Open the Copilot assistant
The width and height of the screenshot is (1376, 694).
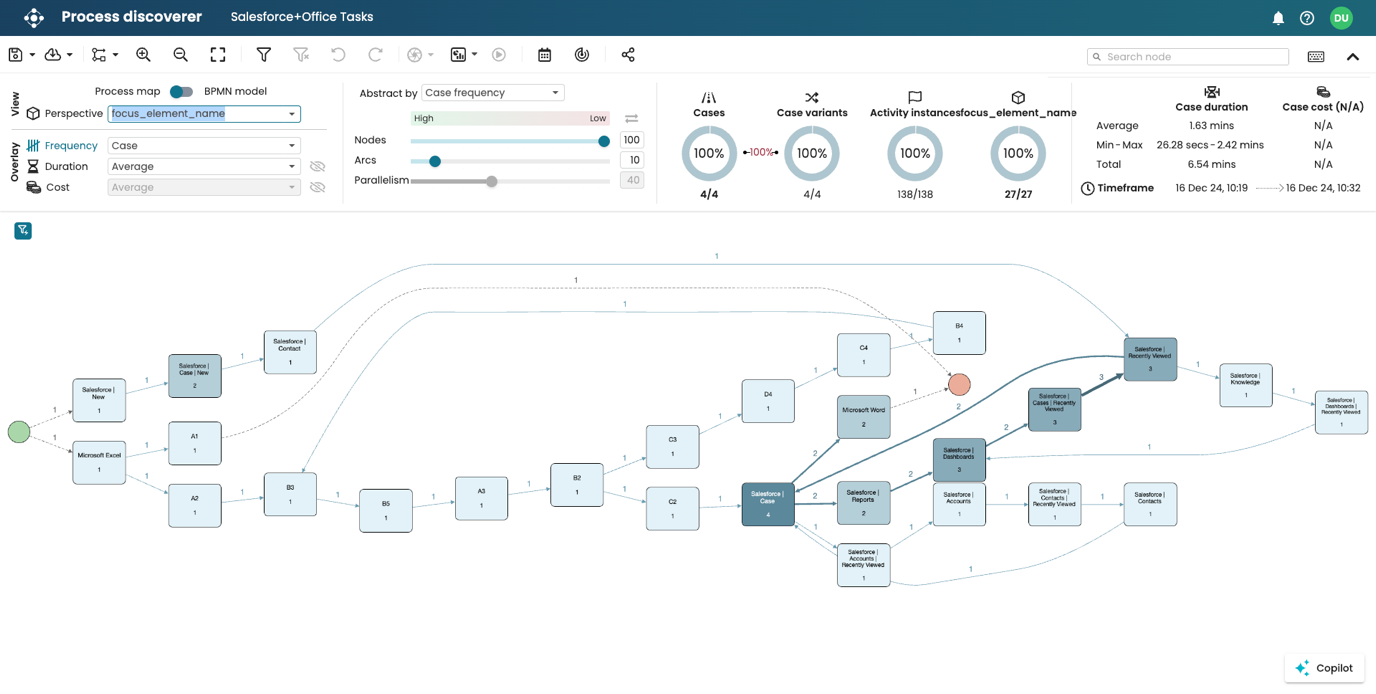tap(1324, 668)
